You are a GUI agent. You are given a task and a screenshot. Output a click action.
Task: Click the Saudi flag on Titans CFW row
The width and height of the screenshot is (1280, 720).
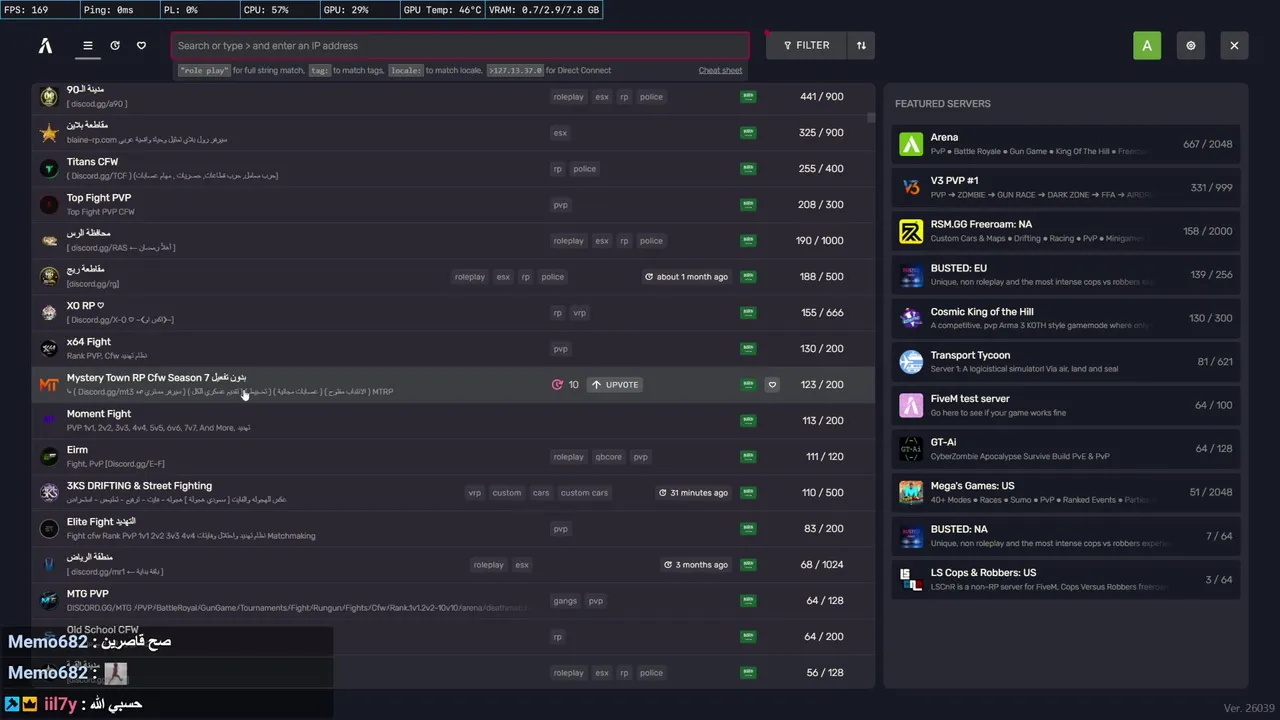click(748, 168)
